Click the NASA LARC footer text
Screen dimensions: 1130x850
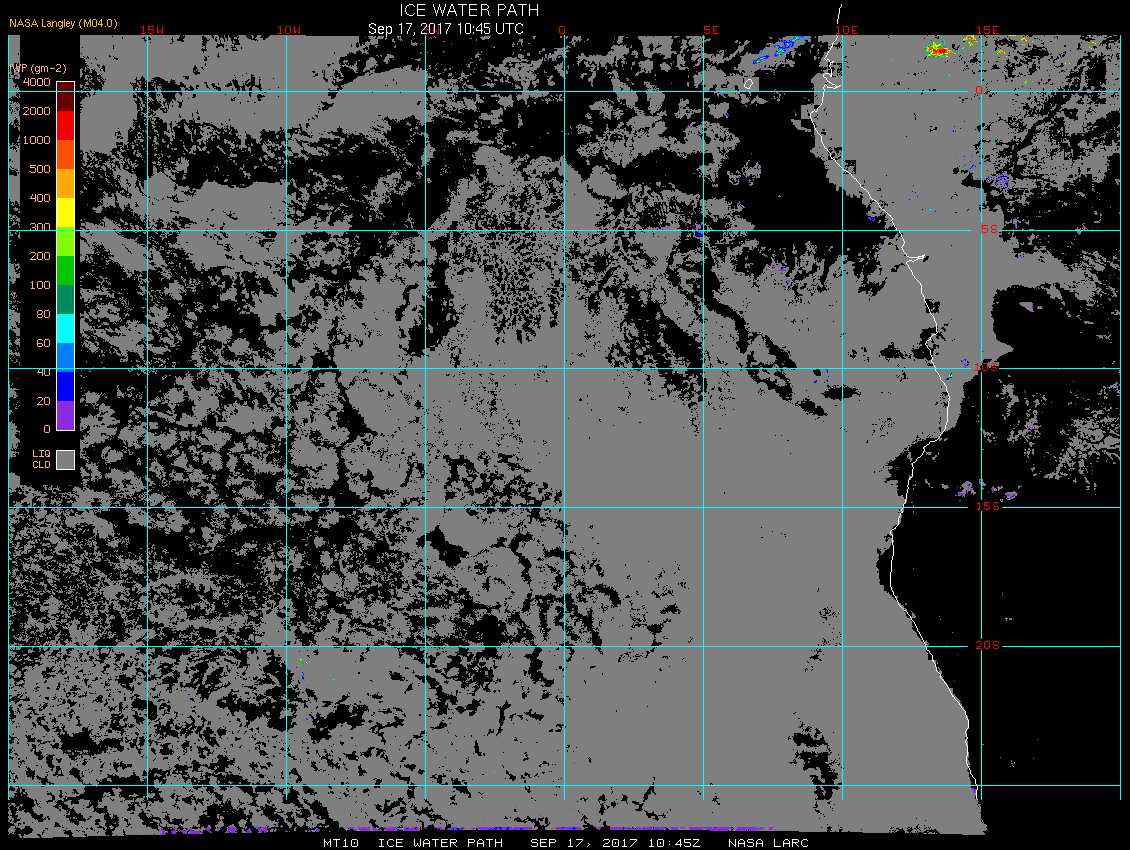[x=768, y=843]
